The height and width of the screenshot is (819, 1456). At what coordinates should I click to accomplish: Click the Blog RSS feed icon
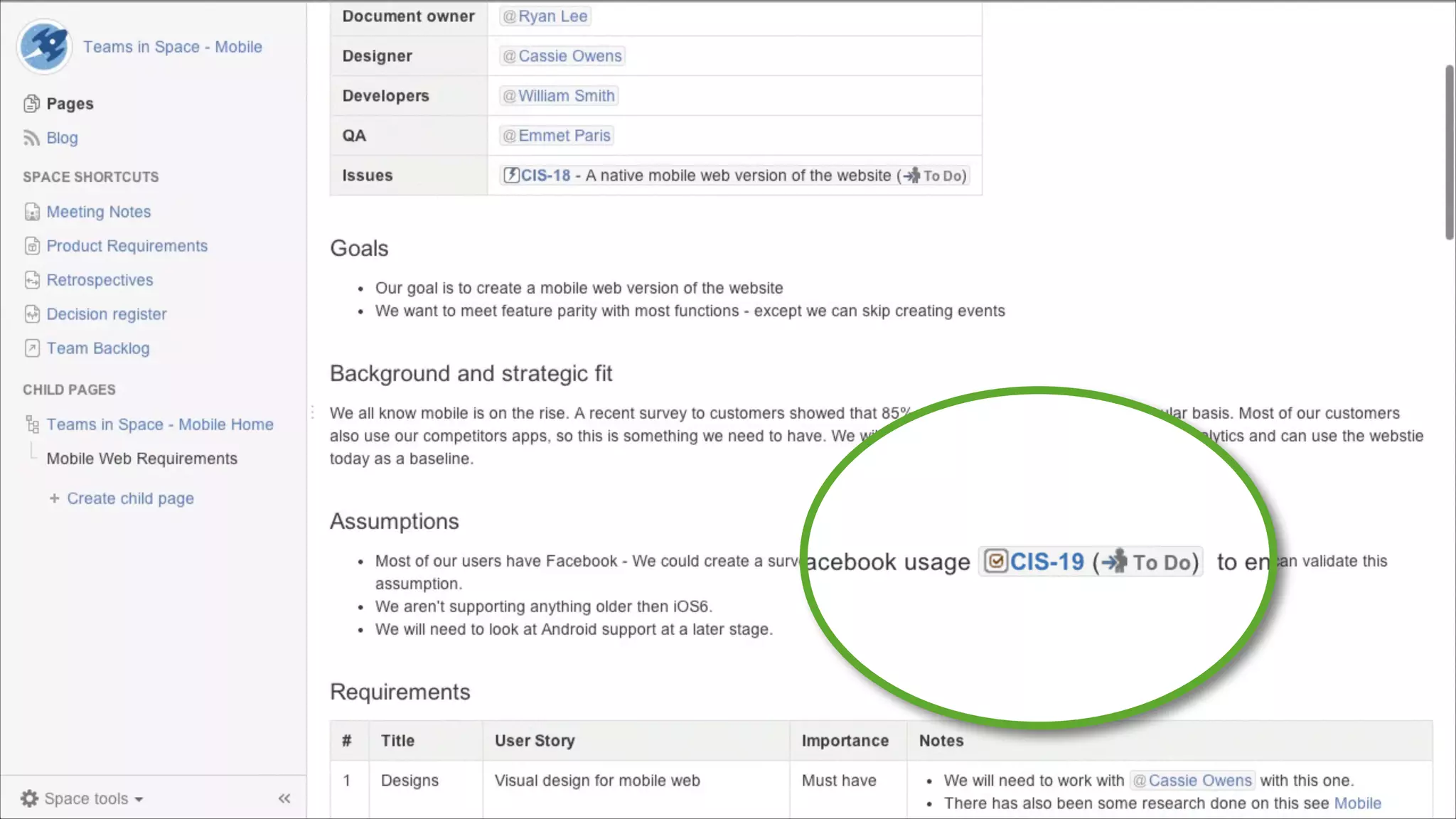[x=31, y=138]
